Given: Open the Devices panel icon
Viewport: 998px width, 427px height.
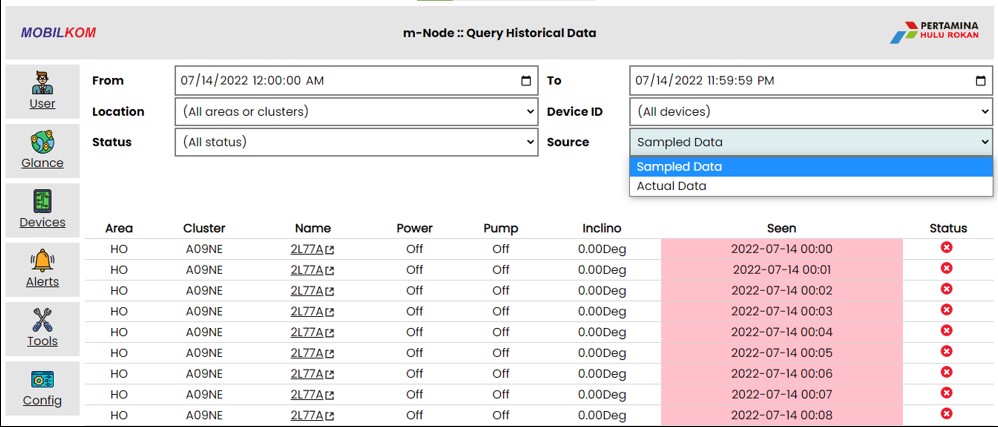Looking at the screenshot, I should pos(42,202).
